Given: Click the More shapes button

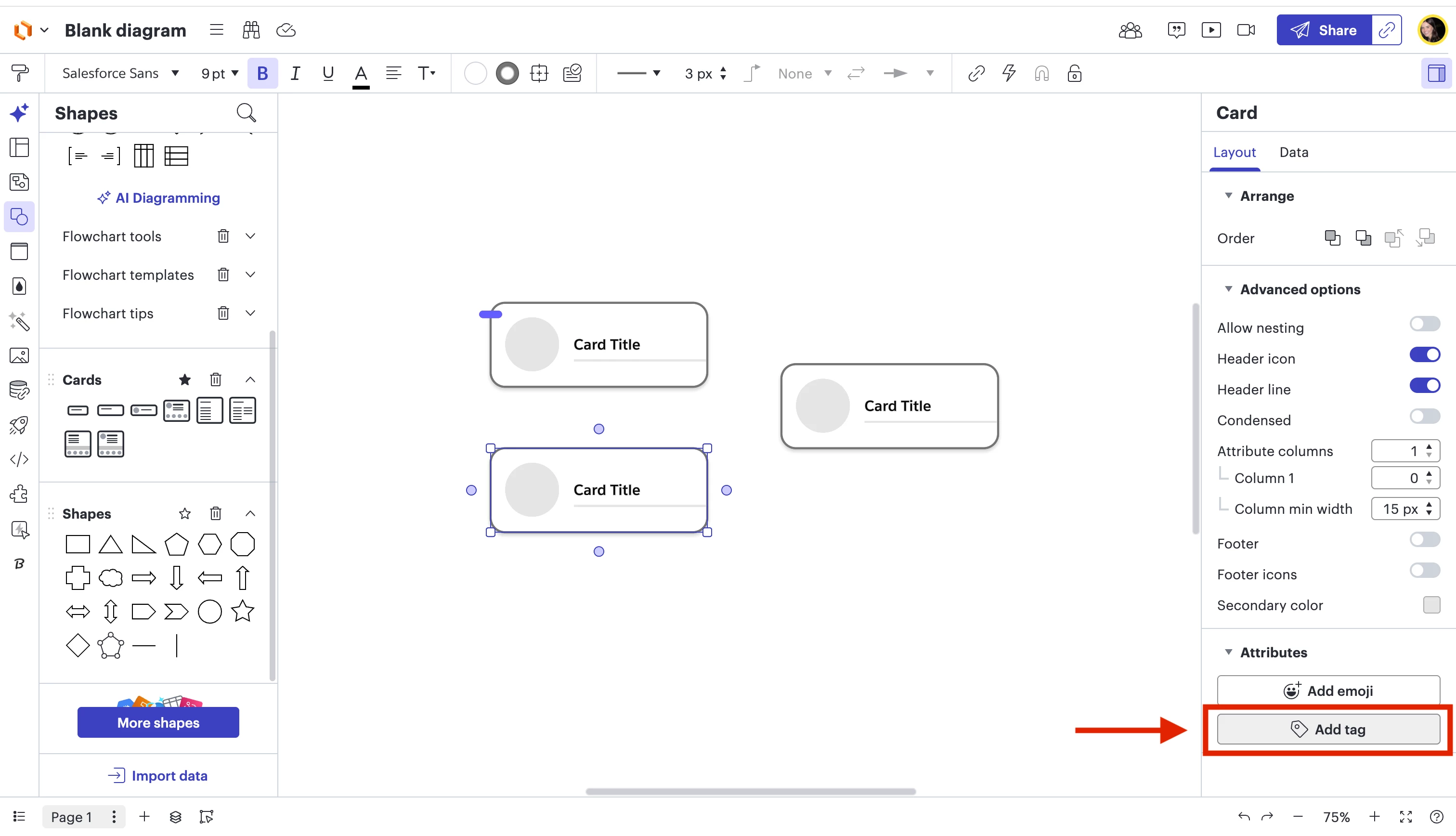Looking at the screenshot, I should [158, 722].
